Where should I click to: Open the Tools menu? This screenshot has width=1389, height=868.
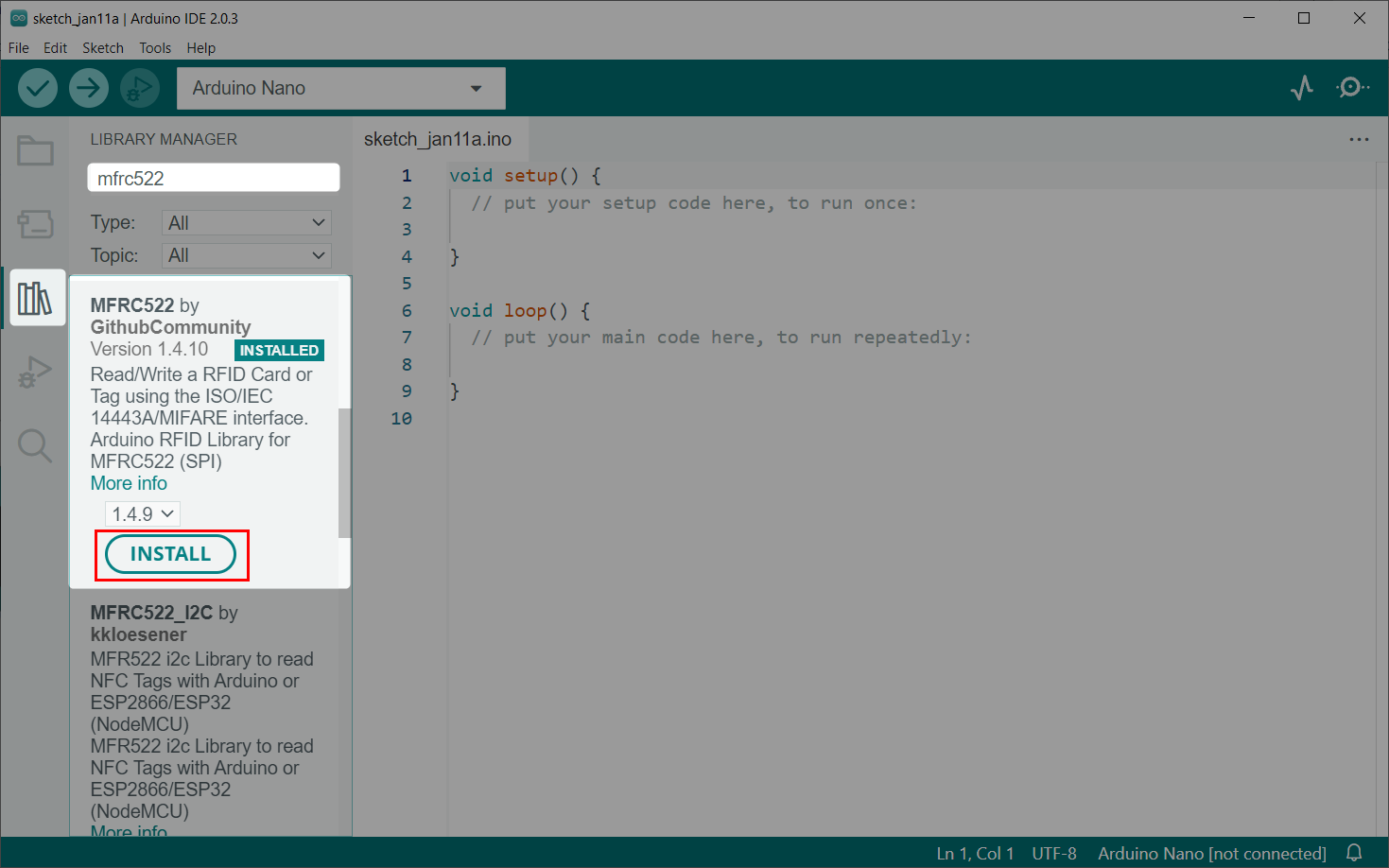(155, 47)
